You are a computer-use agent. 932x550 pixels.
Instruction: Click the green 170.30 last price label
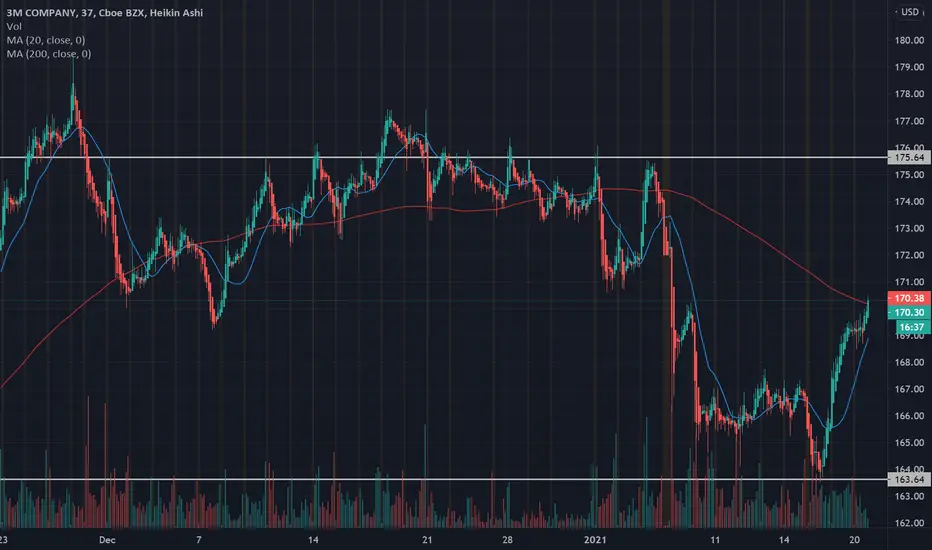click(x=909, y=312)
